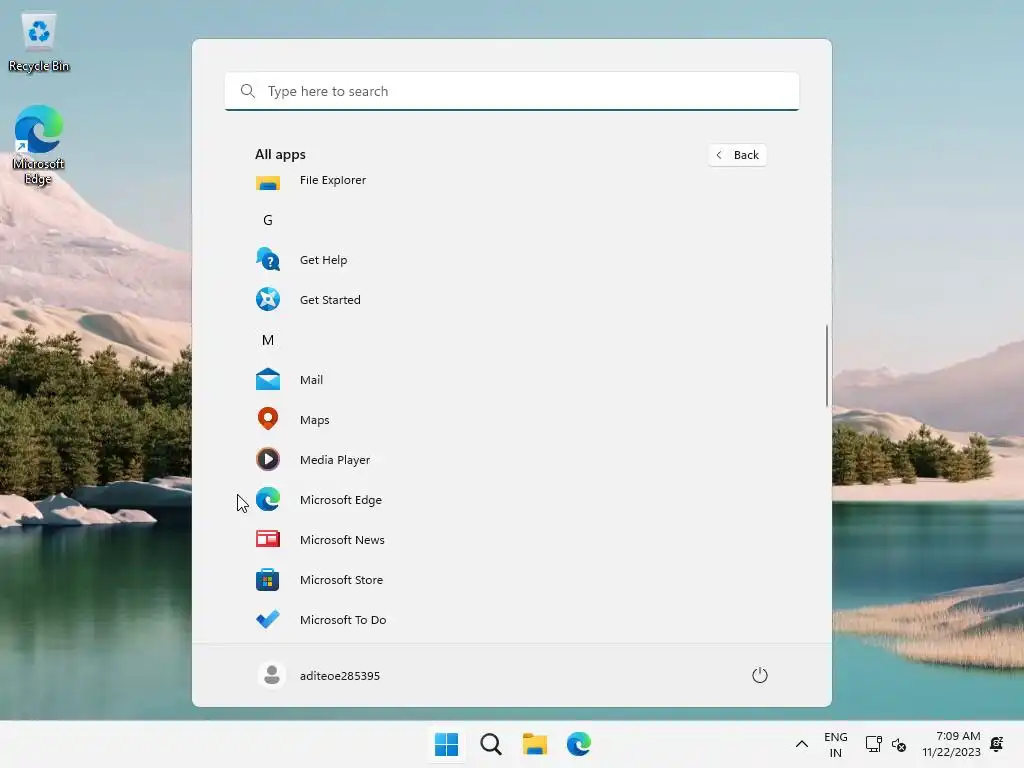This screenshot has height=768, width=1024.
Task: Click the power button icon
Action: click(x=760, y=675)
